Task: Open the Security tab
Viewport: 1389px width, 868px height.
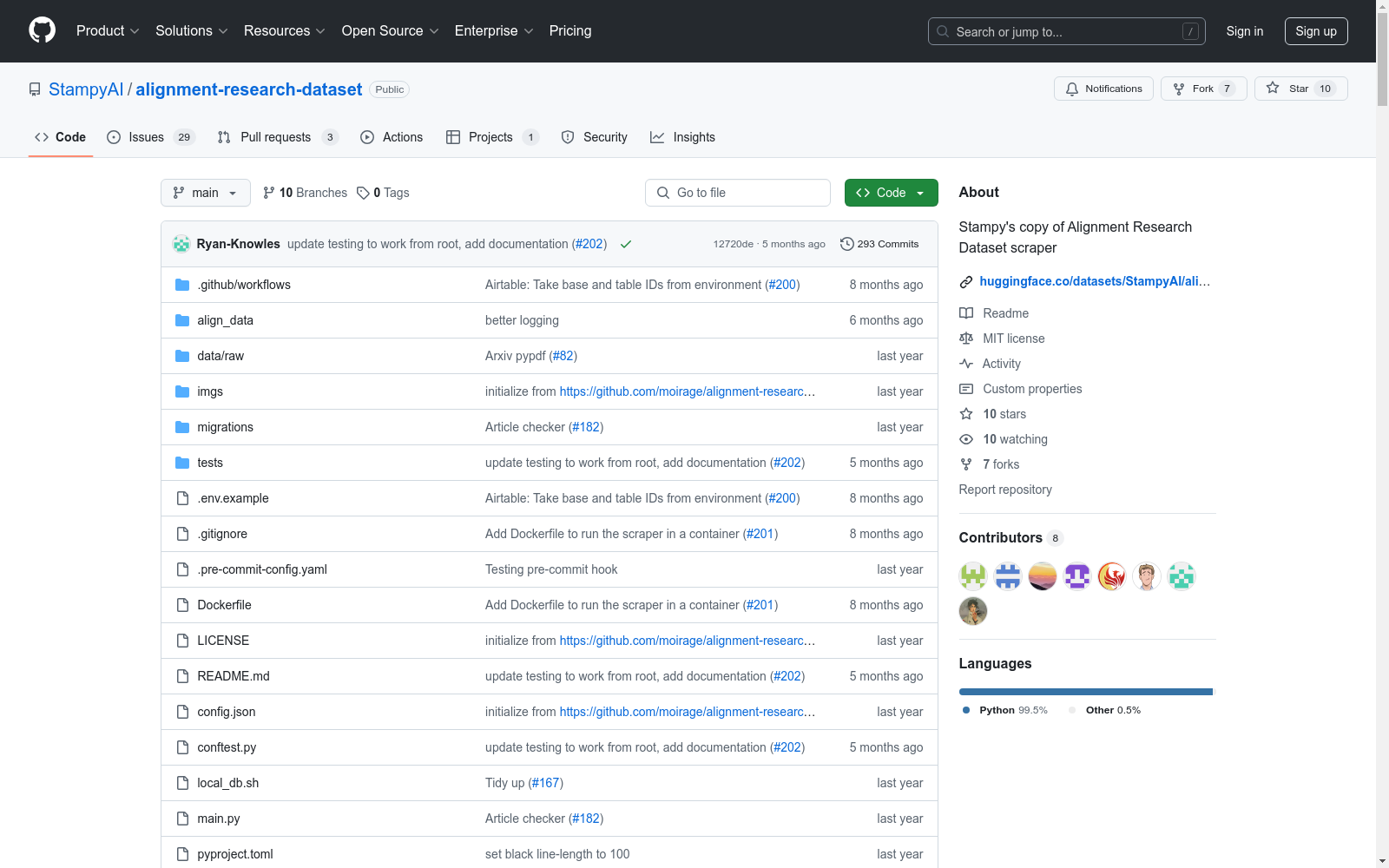Action: coord(595,137)
